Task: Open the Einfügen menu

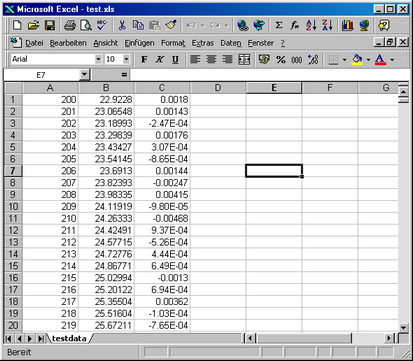Action: click(x=139, y=43)
